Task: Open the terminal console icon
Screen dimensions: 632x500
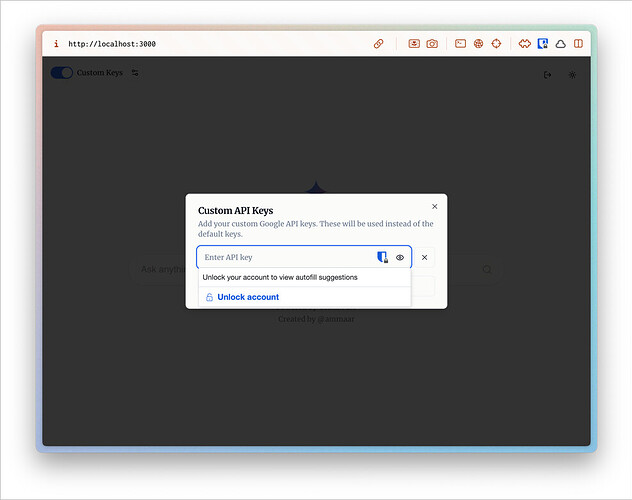Action: click(460, 44)
